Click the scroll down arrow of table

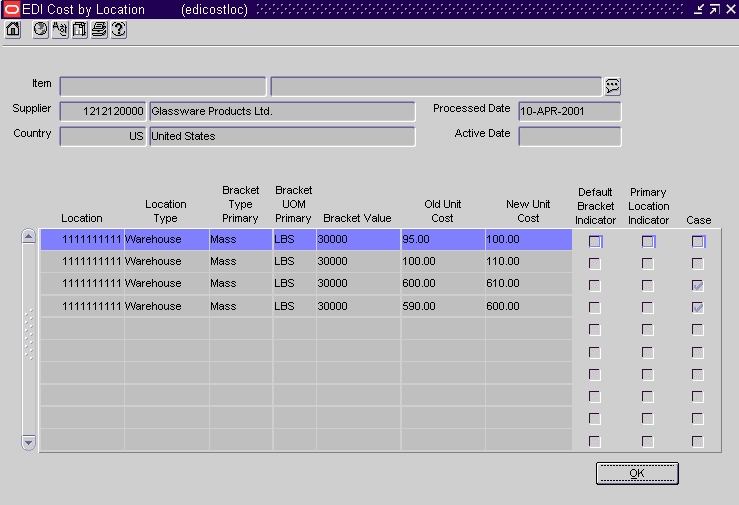point(28,442)
